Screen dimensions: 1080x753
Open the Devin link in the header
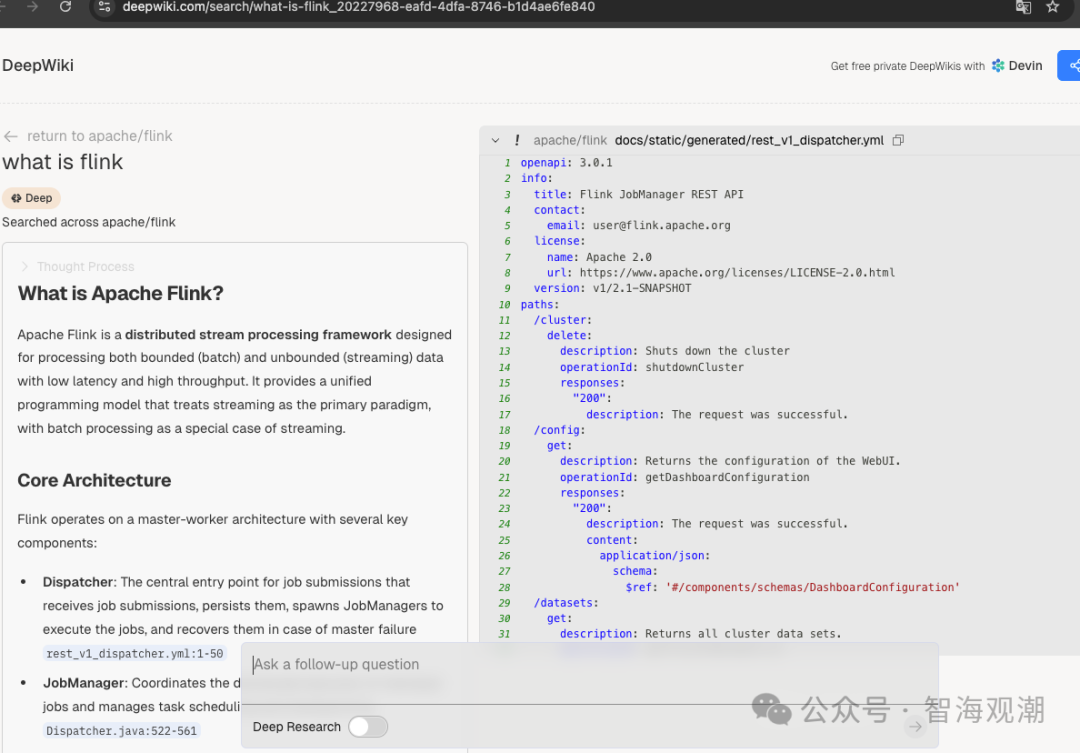(x=1017, y=65)
